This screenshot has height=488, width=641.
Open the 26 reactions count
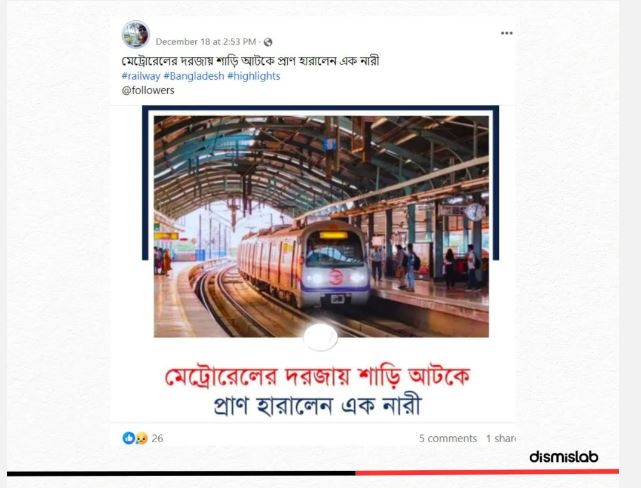(157, 438)
